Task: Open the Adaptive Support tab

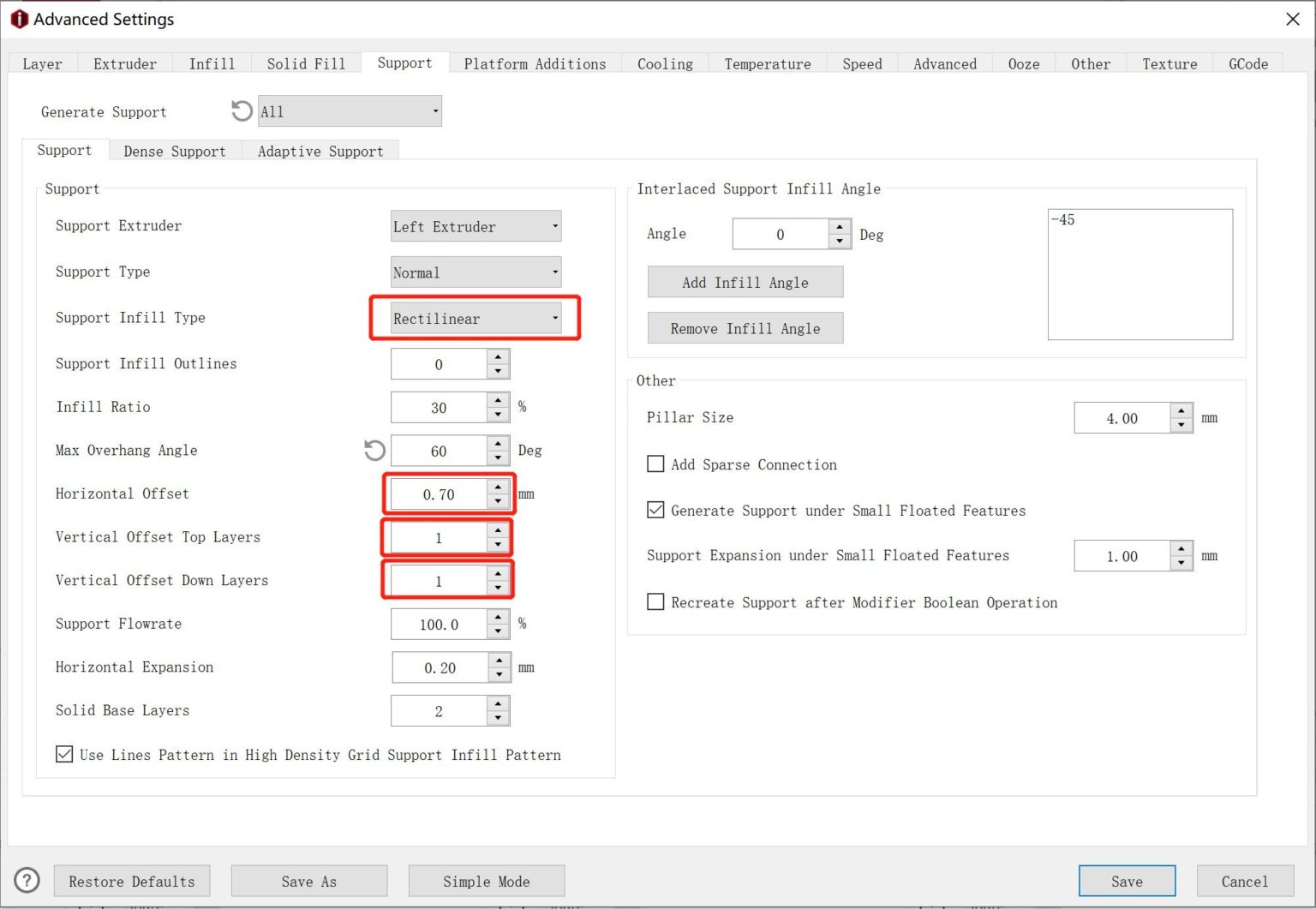Action: point(321,151)
